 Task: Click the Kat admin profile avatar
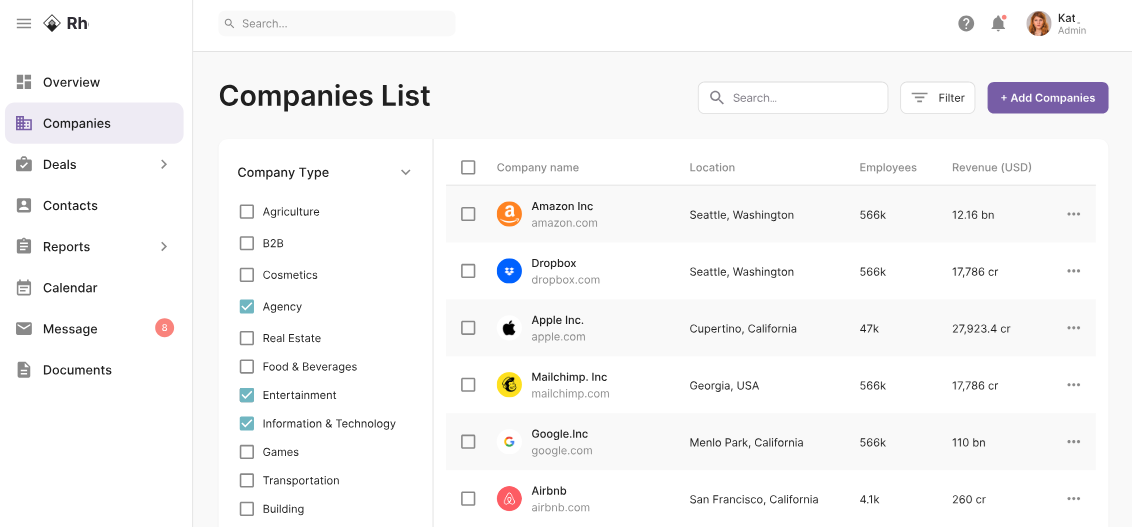[1039, 23]
